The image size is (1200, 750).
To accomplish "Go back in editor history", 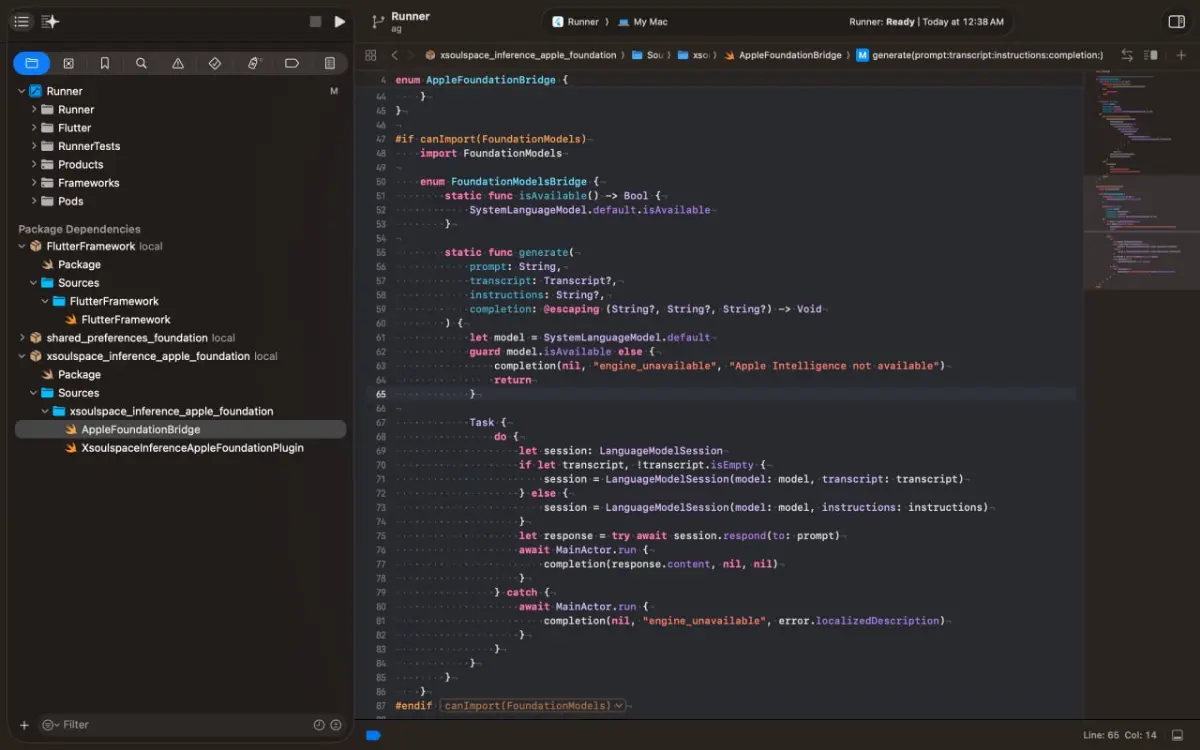I will [394, 55].
